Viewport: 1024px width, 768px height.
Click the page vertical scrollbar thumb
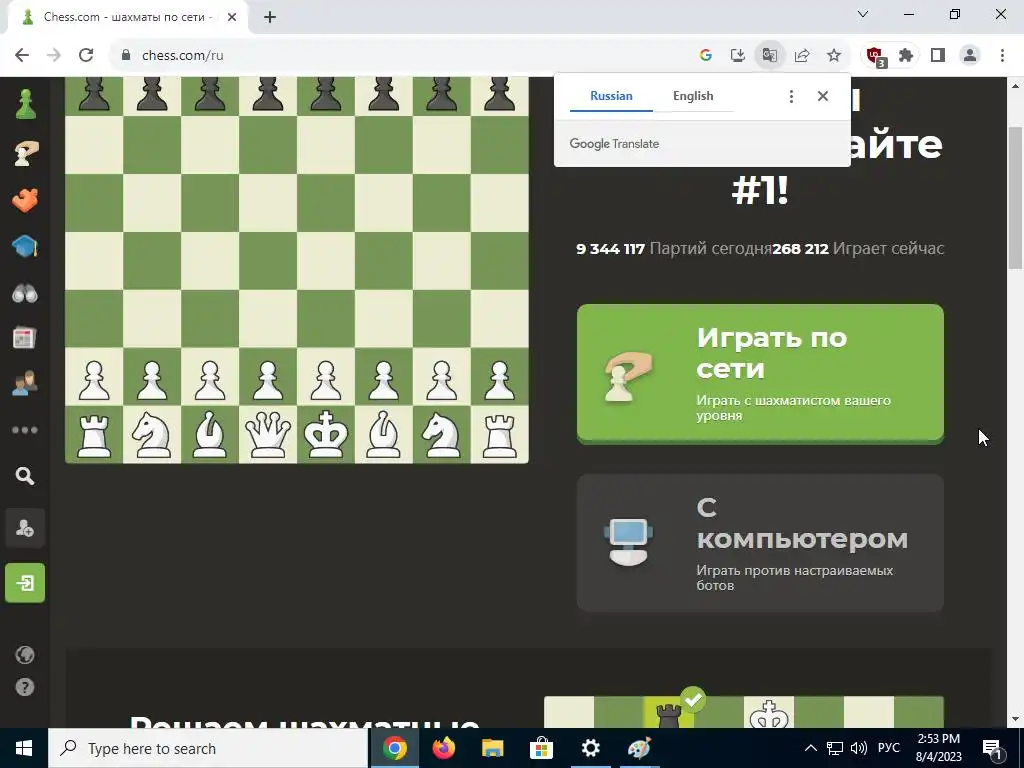(1016, 198)
